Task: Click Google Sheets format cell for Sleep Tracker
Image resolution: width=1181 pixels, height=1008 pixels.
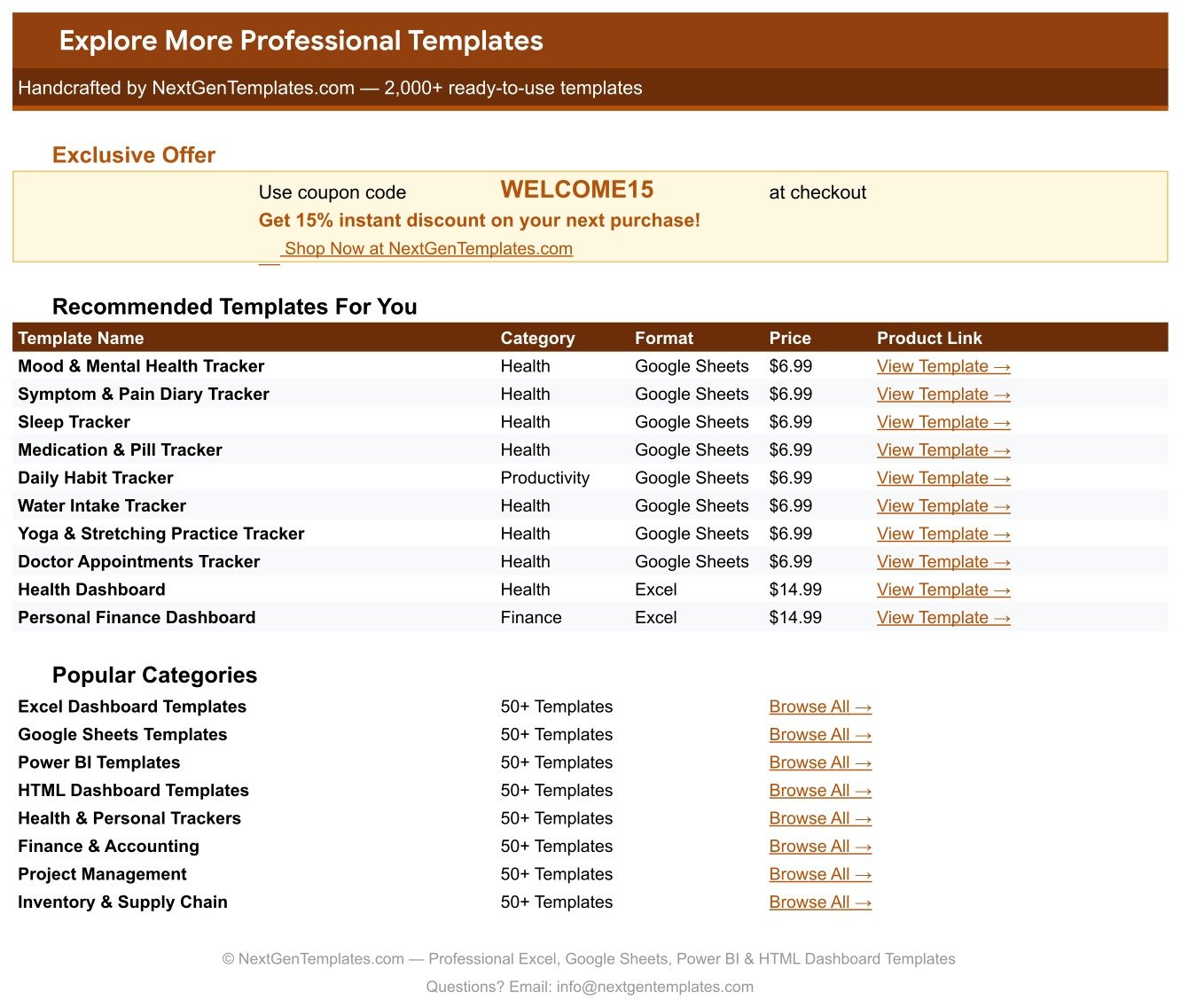Action: click(692, 422)
